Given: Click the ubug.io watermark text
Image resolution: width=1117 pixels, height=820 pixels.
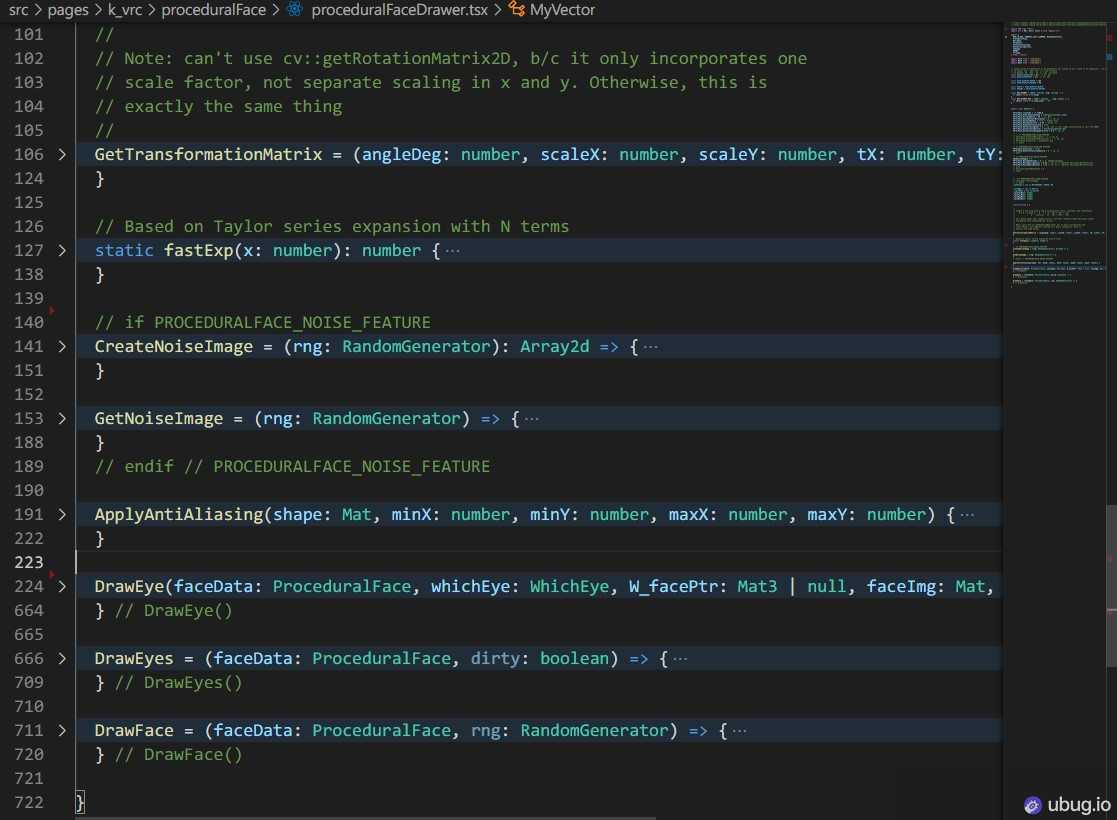Looking at the screenshot, I should (1079, 804).
